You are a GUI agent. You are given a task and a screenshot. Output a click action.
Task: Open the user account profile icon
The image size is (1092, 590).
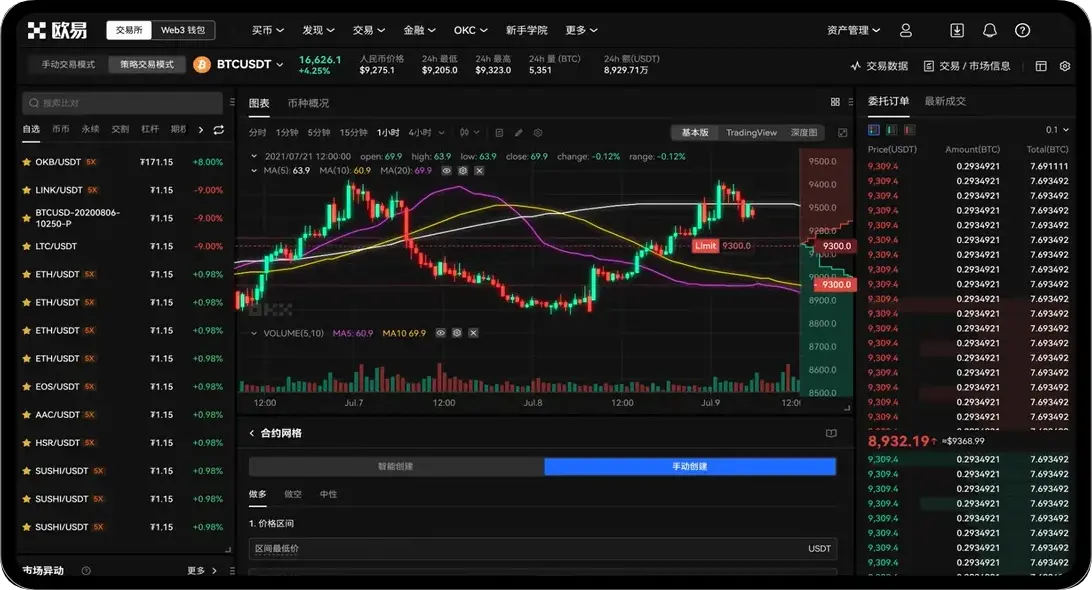[x=905, y=30]
